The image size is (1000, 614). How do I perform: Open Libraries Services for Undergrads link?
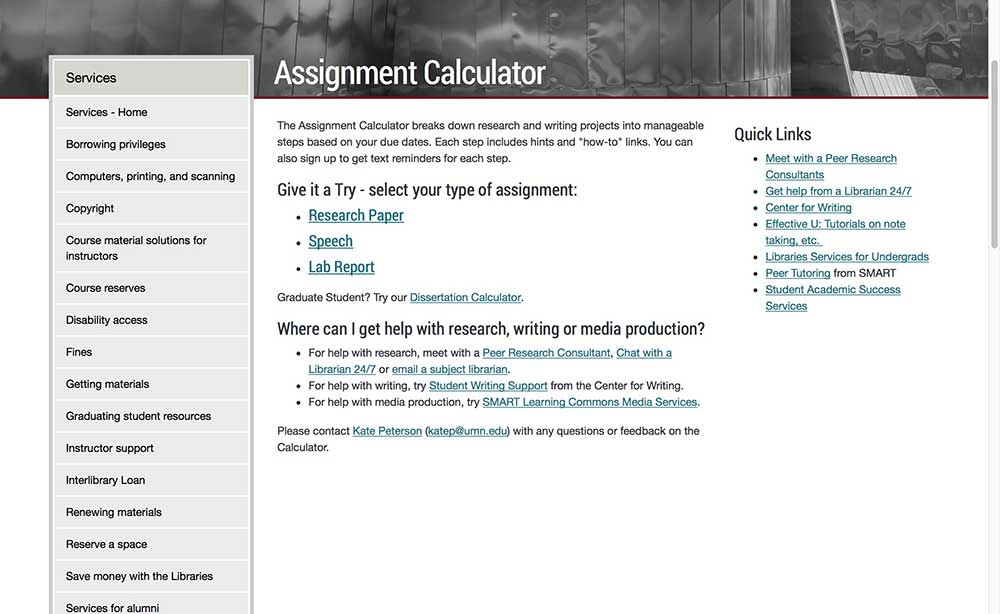847,257
